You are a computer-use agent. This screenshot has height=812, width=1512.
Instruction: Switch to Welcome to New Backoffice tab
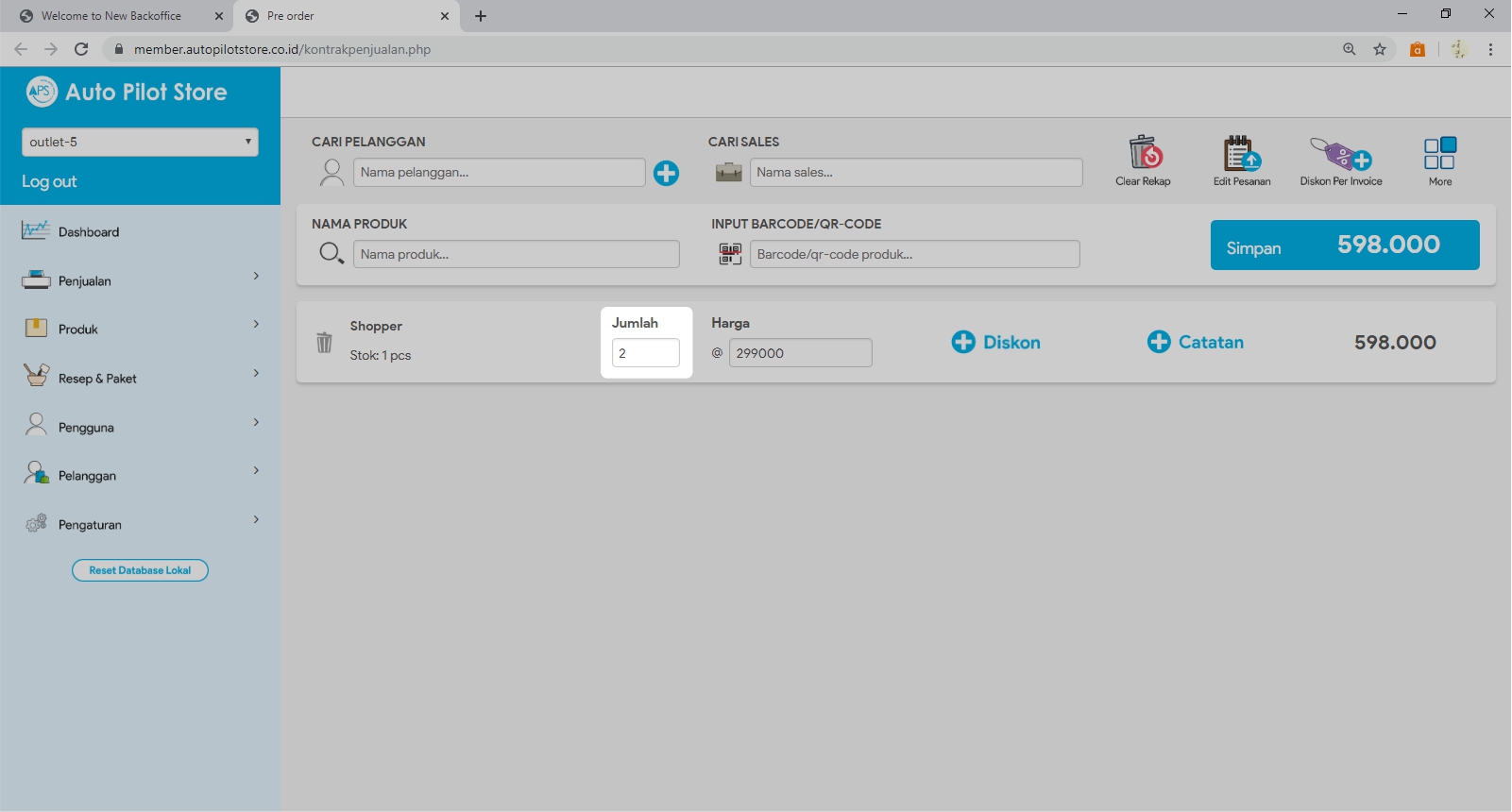pyautogui.click(x=111, y=16)
